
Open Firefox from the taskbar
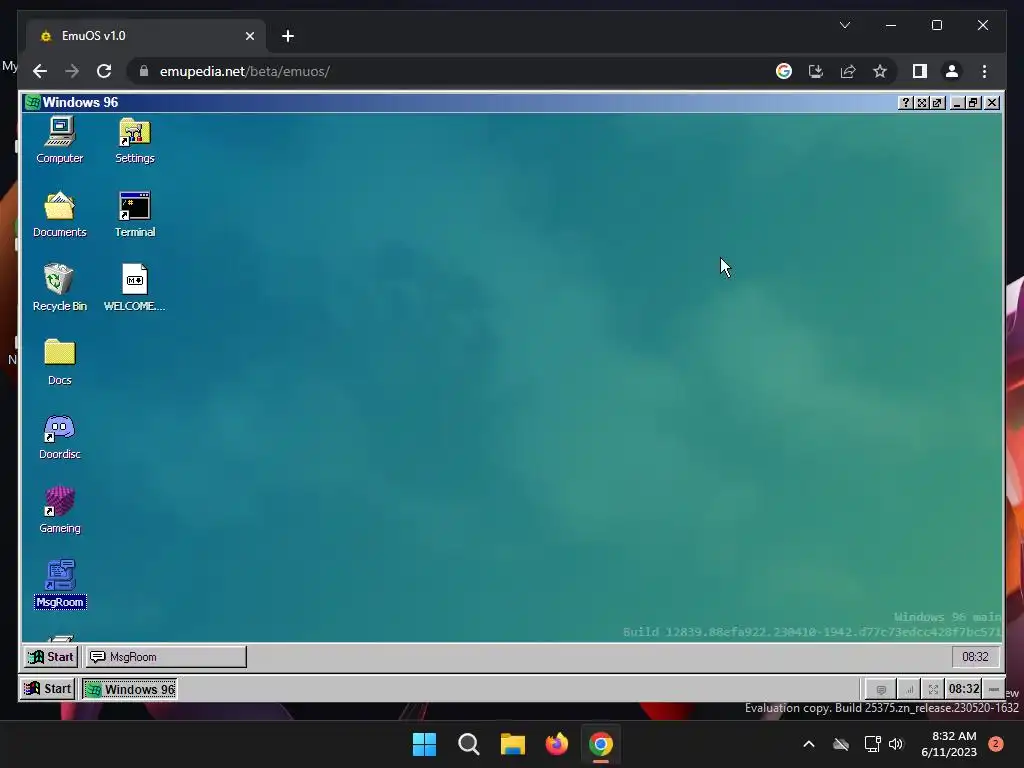click(556, 744)
